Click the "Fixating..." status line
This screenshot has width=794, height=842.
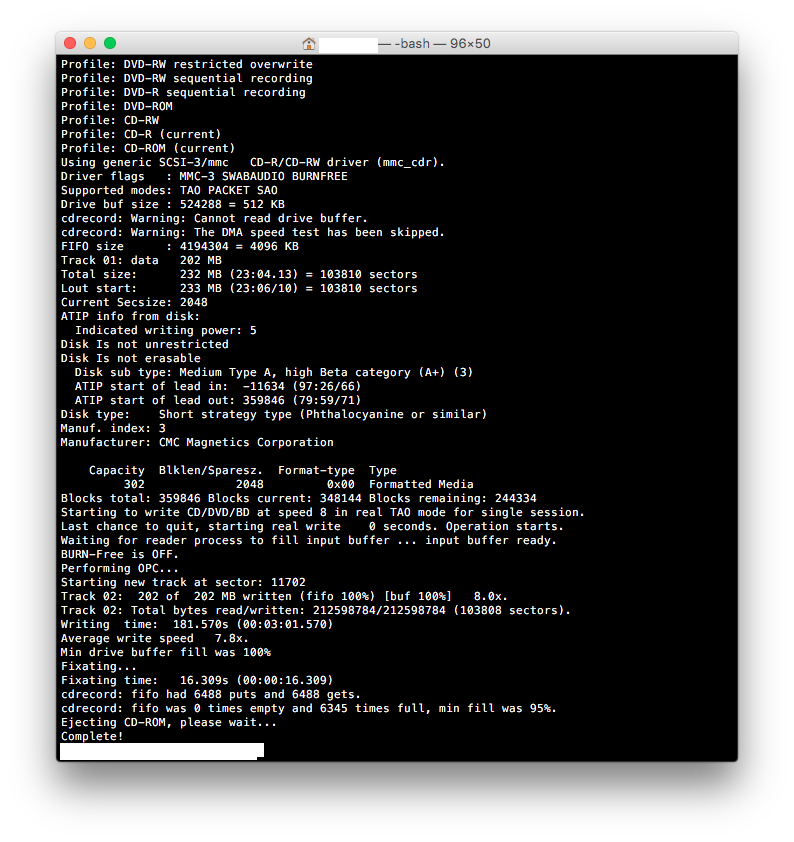[99, 666]
